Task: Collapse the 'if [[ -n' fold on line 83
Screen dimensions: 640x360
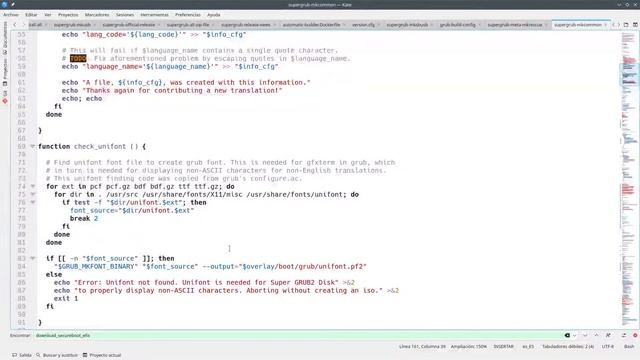Action: (x=33, y=258)
